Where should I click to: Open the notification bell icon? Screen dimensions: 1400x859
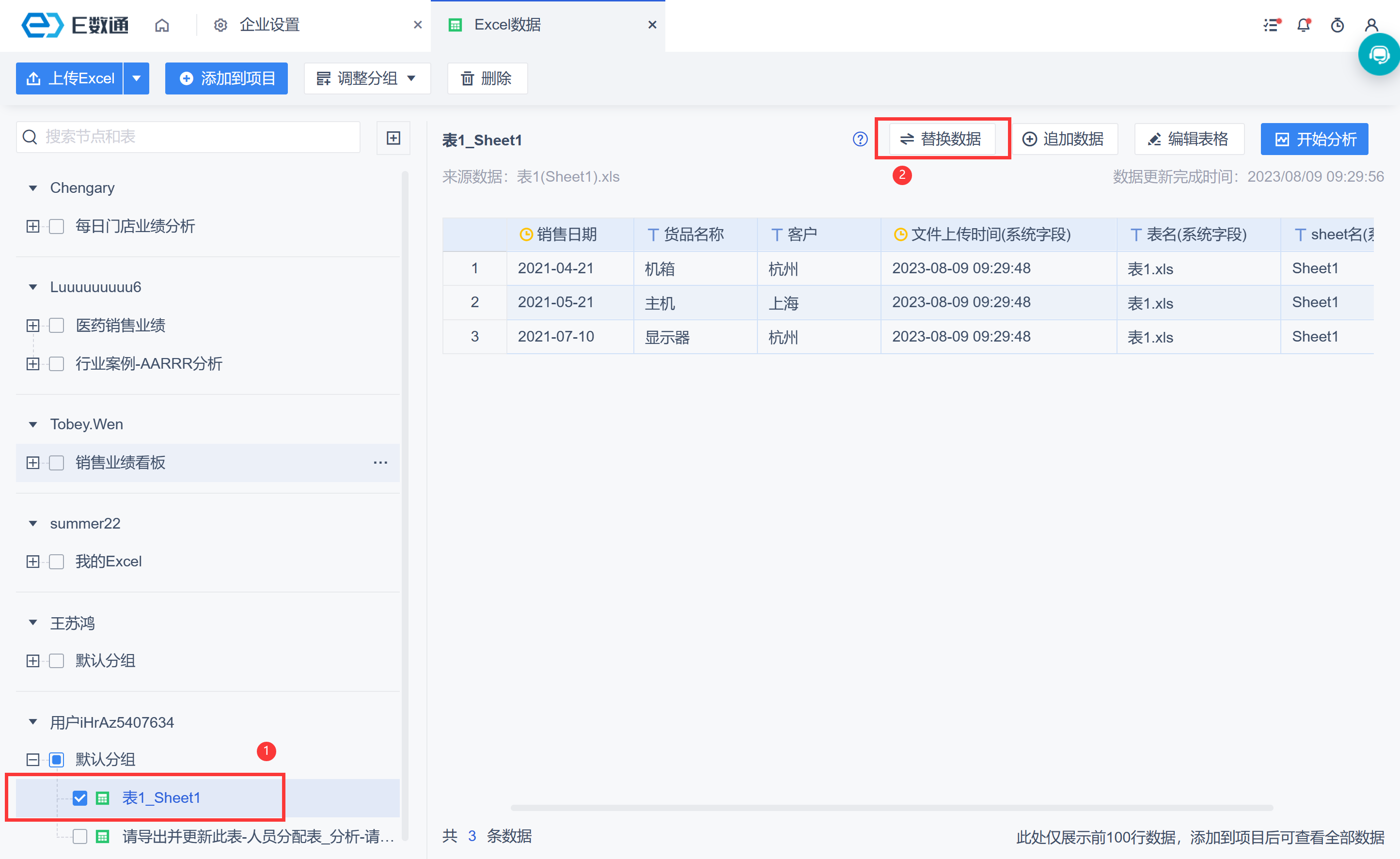pos(1304,25)
